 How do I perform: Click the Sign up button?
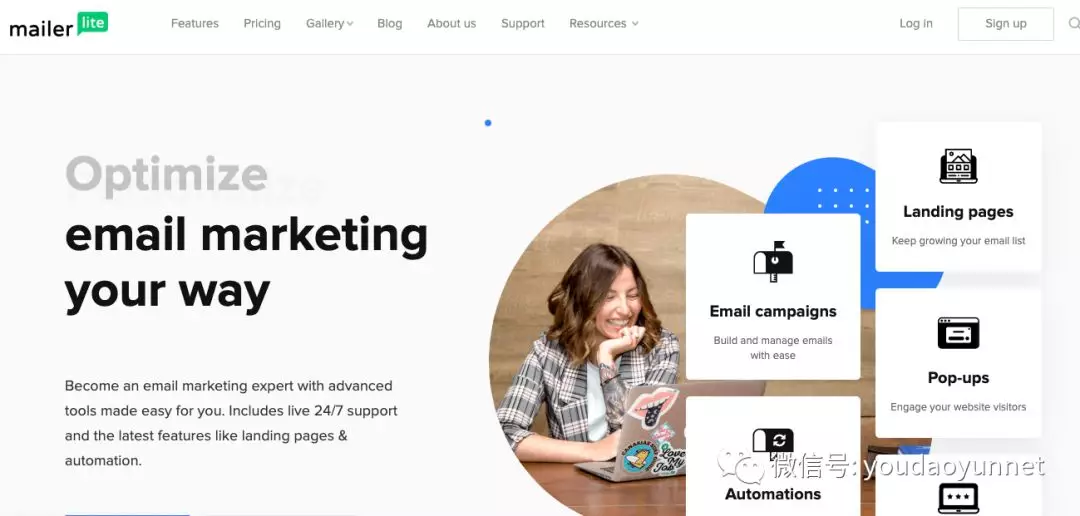(x=1006, y=24)
